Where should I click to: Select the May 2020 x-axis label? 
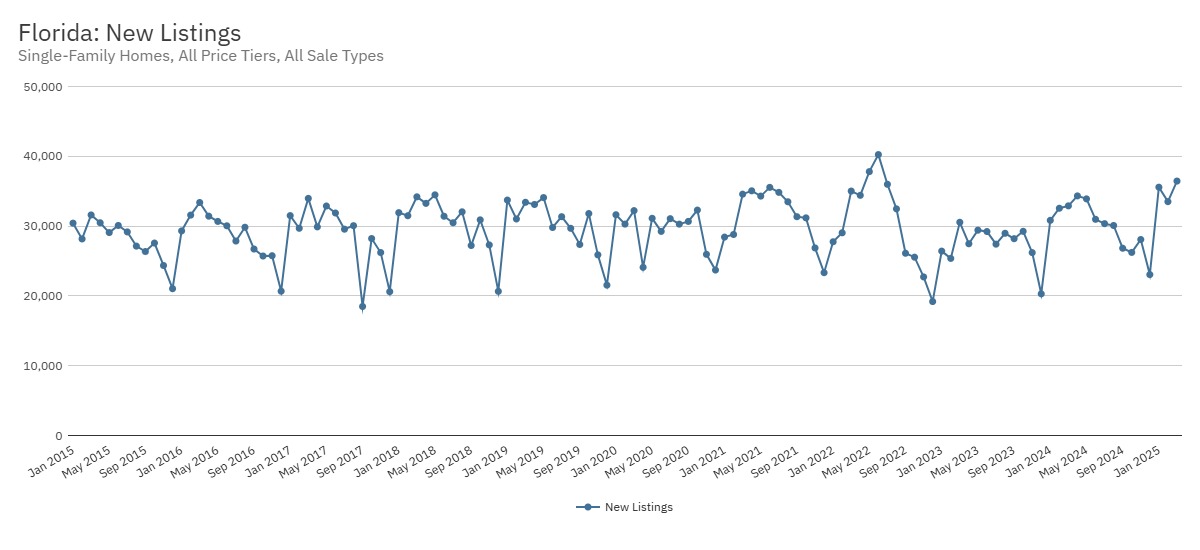[627, 460]
